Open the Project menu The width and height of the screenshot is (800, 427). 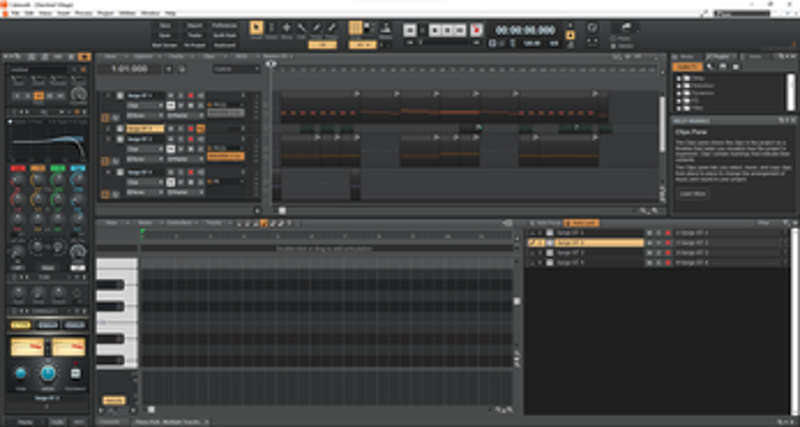click(x=105, y=13)
